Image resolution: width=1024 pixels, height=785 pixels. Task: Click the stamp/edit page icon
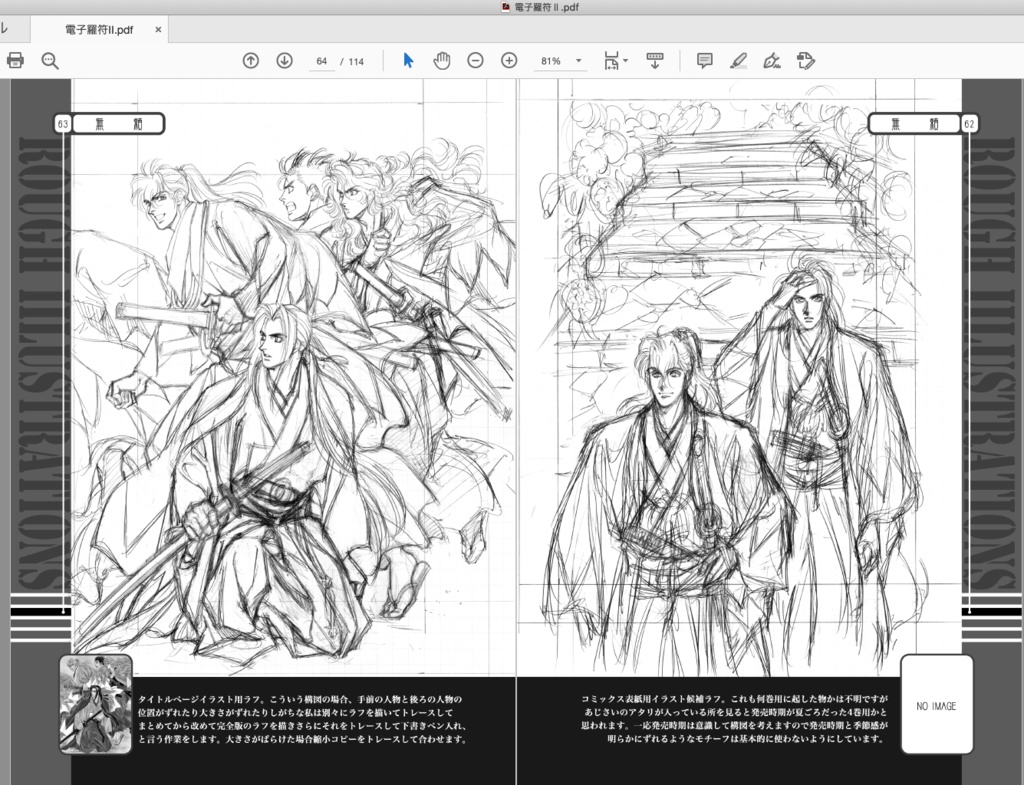[x=806, y=61]
